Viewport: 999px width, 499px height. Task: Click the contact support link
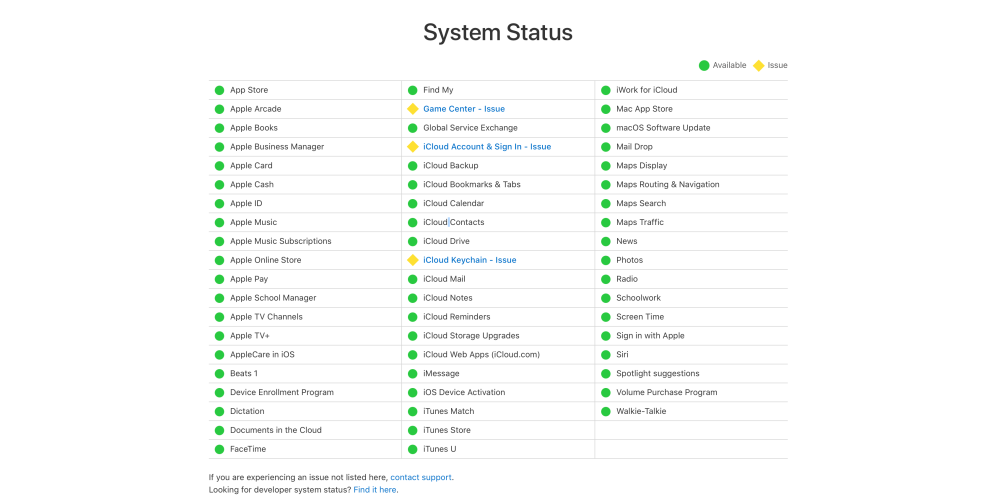coord(421,477)
